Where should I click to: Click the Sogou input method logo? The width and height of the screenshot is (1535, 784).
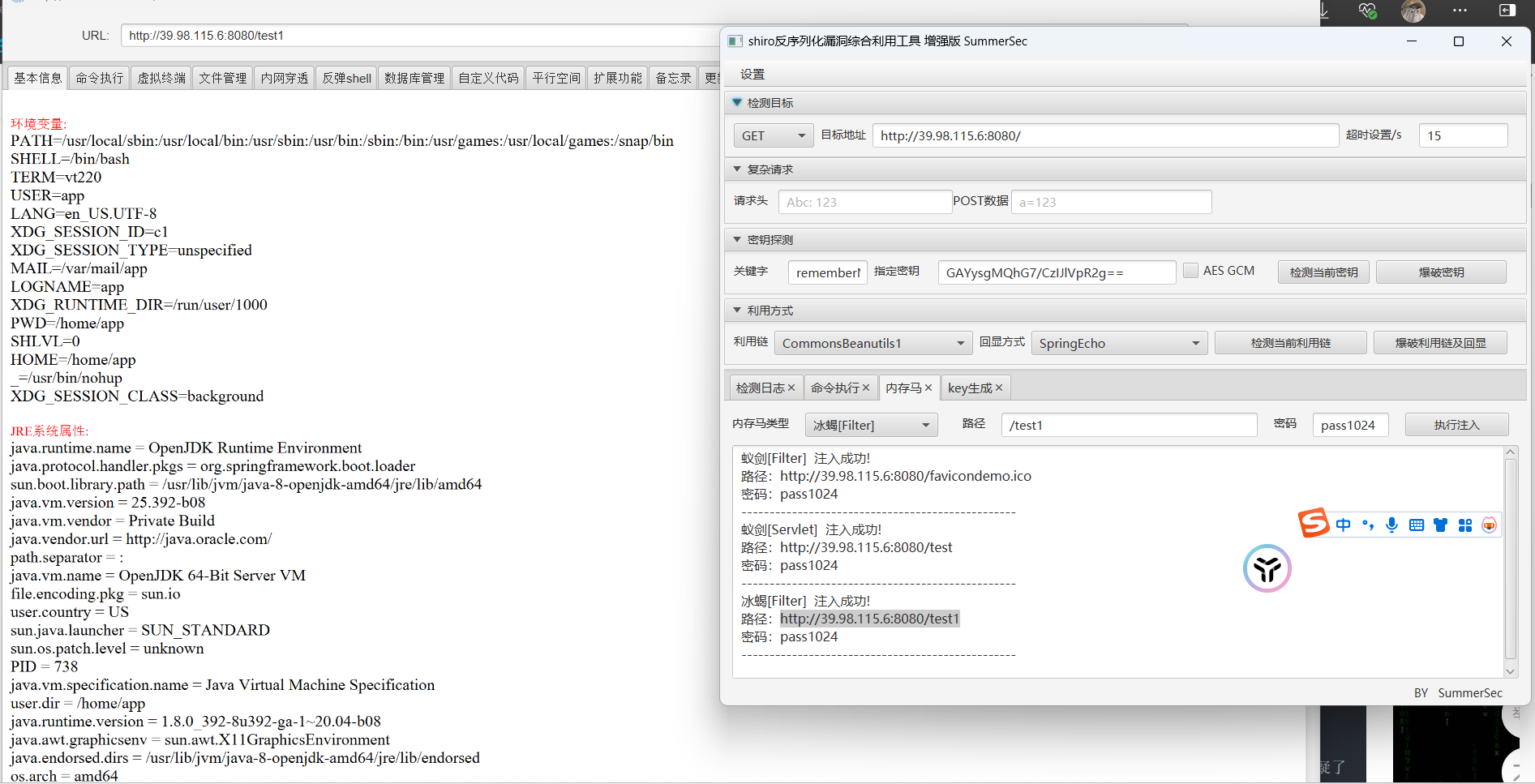(1314, 522)
